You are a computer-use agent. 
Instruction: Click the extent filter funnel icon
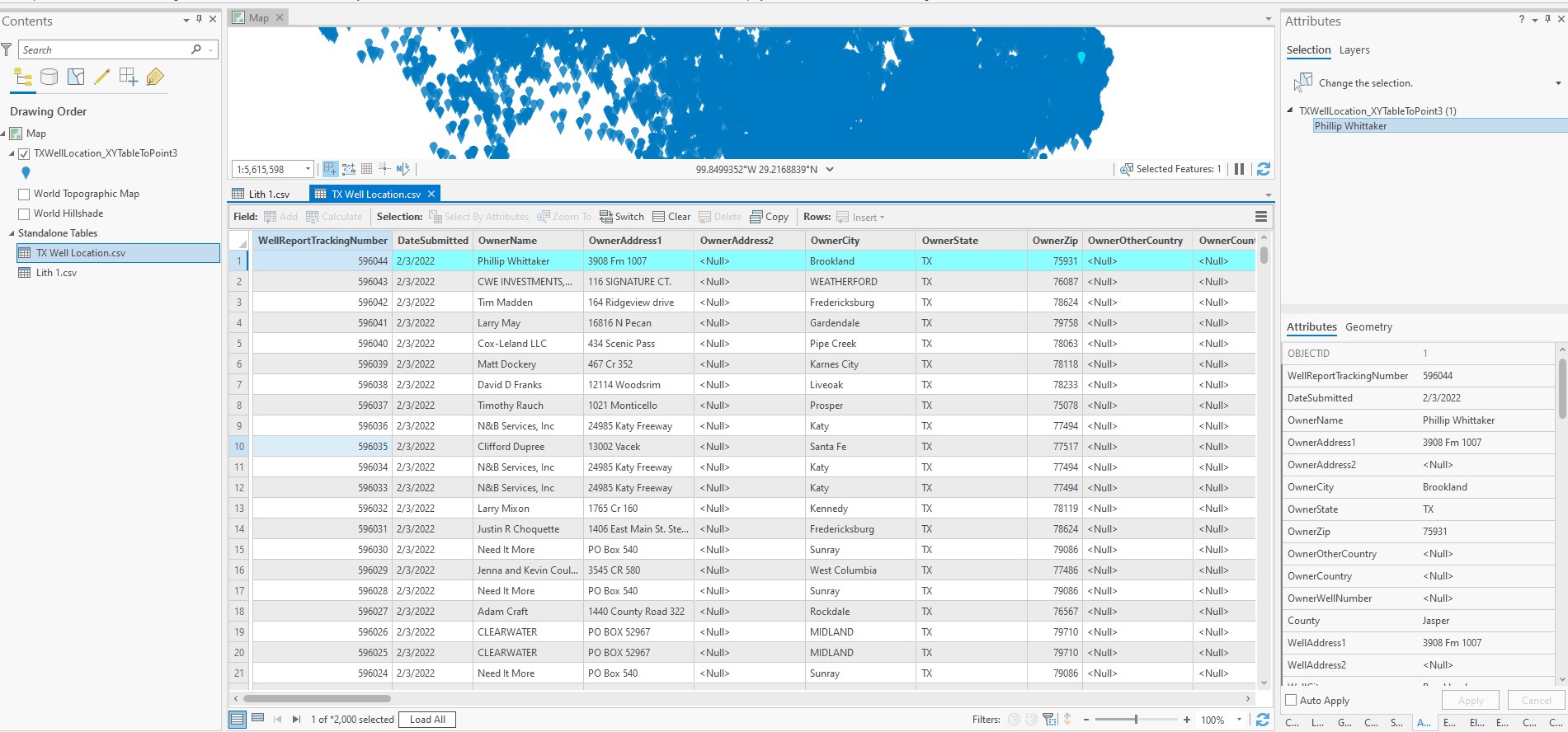(1049, 720)
